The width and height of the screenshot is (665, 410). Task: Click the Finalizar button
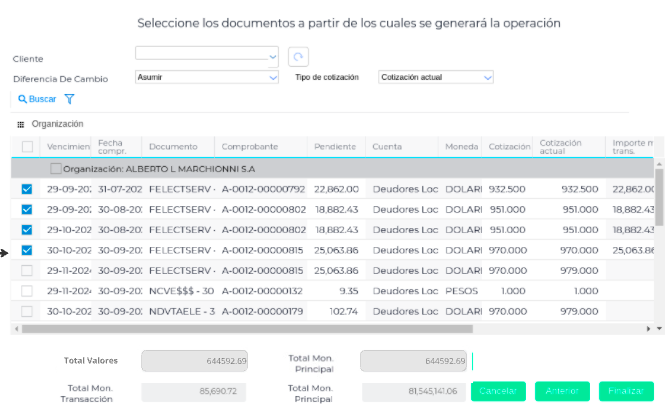click(626, 391)
